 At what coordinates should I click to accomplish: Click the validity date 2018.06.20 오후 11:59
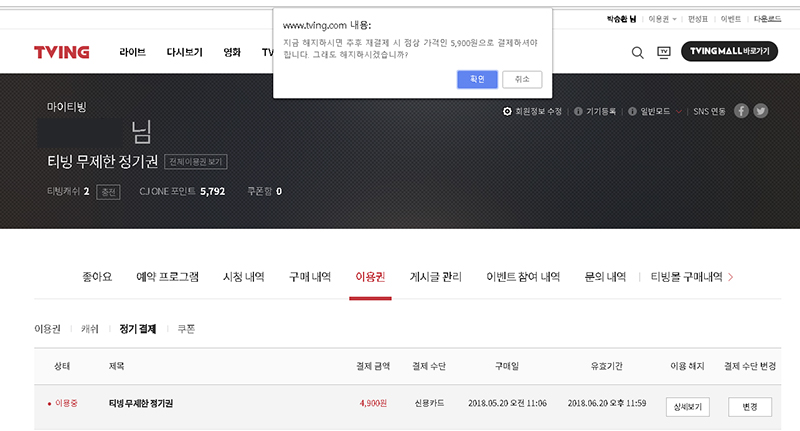607,403
